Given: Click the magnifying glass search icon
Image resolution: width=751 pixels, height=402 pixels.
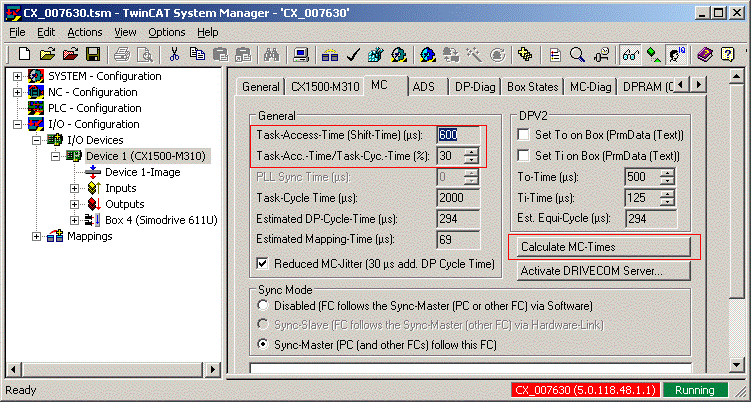Looking at the screenshot, I should pyautogui.click(x=578, y=54).
